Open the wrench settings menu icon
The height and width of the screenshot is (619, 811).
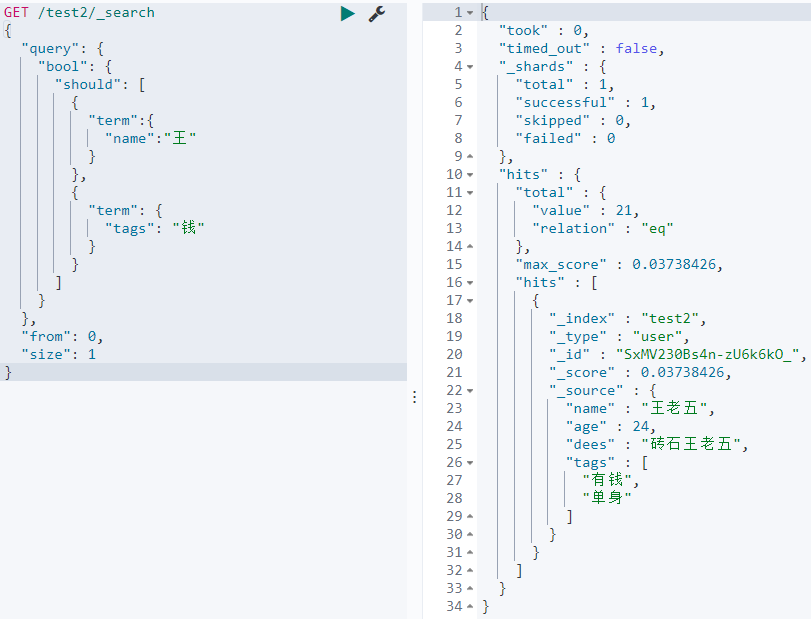pos(377,14)
